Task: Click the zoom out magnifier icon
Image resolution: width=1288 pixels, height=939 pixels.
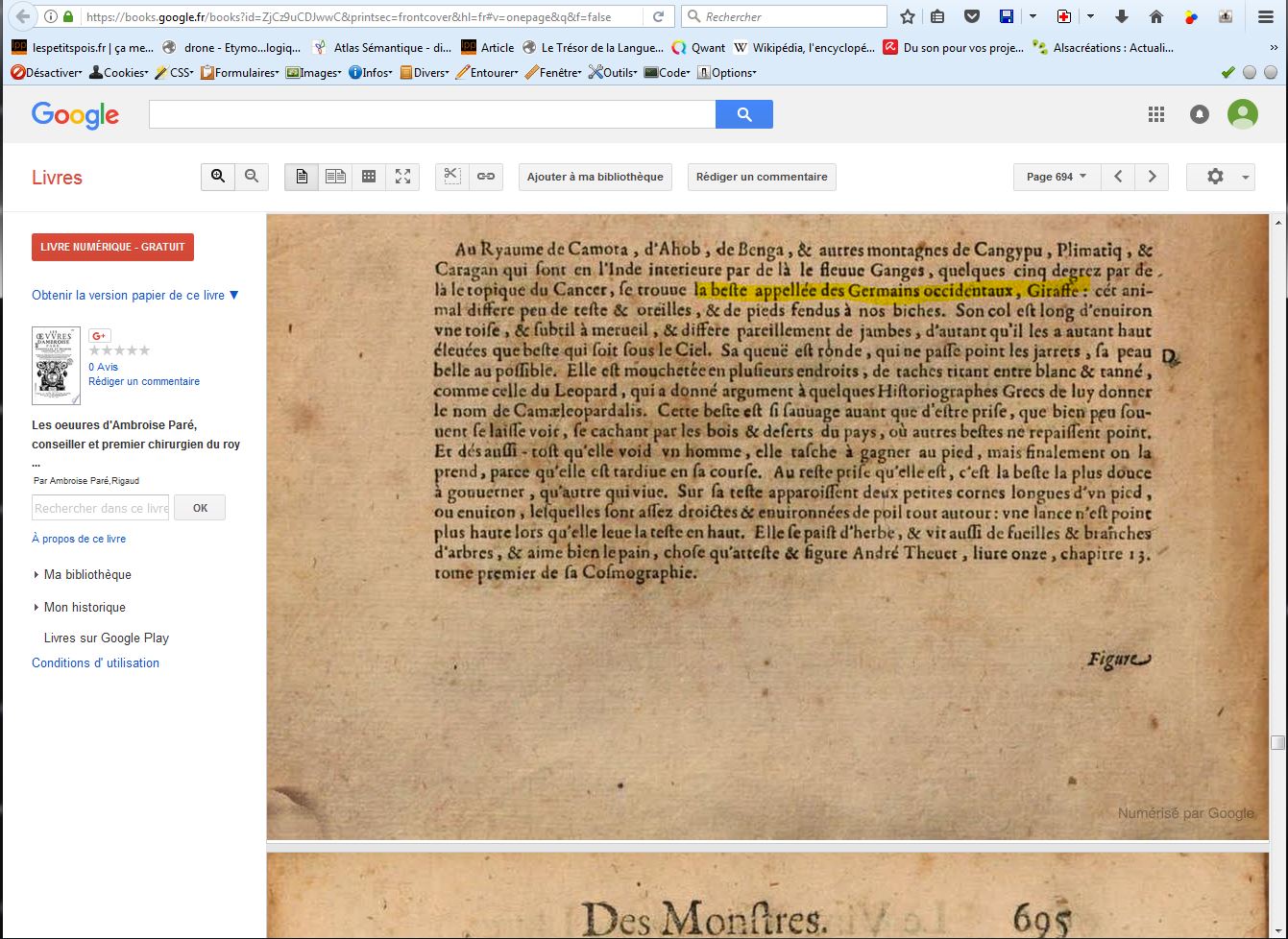Action: coord(252,177)
